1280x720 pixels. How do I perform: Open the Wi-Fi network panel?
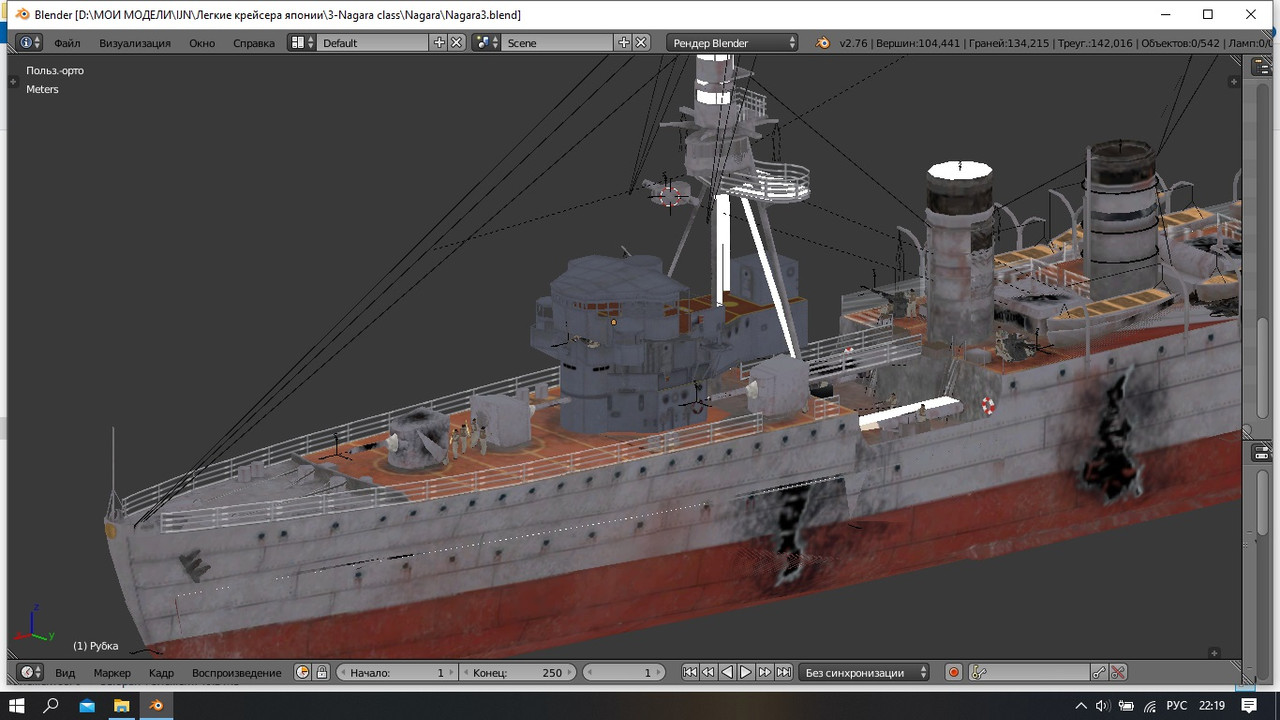pos(1150,706)
